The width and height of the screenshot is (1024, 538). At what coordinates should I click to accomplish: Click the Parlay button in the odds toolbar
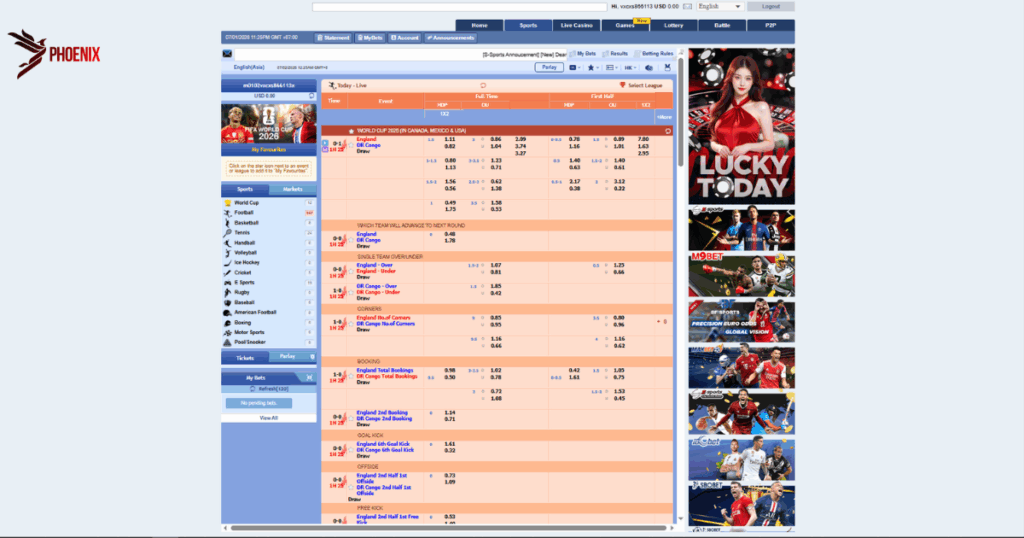549,67
